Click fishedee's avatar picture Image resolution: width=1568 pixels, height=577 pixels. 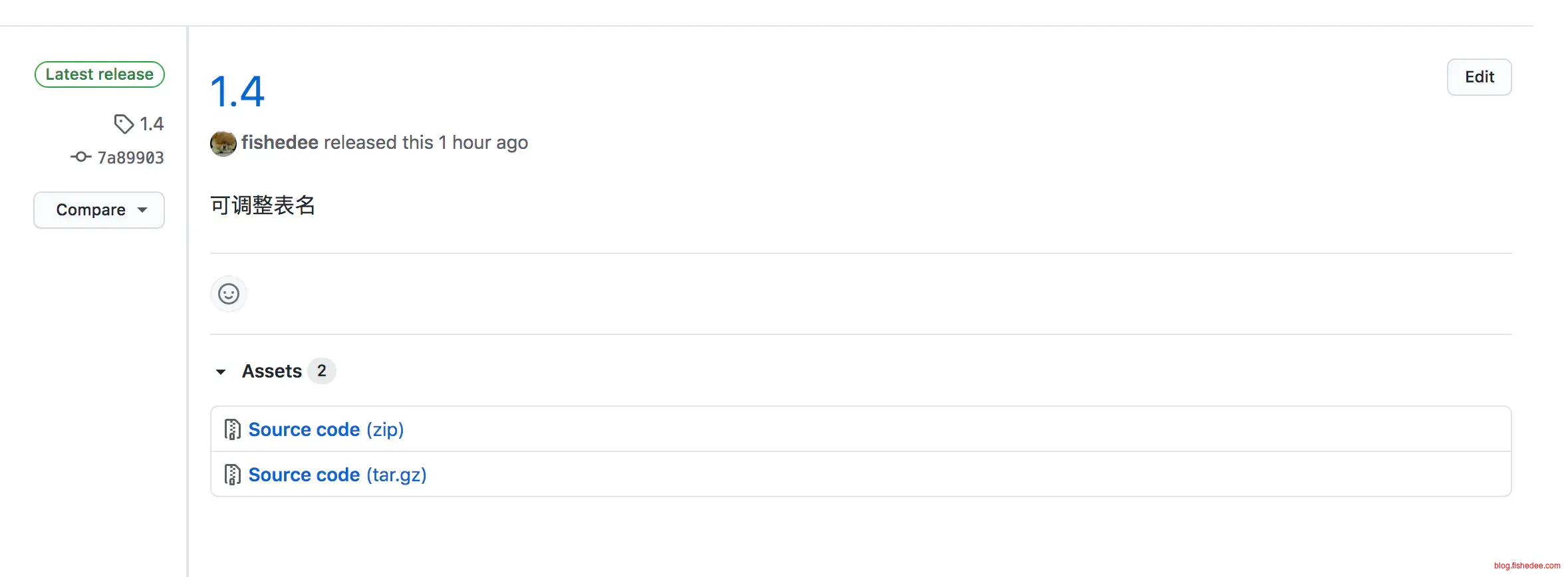coord(223,143)
